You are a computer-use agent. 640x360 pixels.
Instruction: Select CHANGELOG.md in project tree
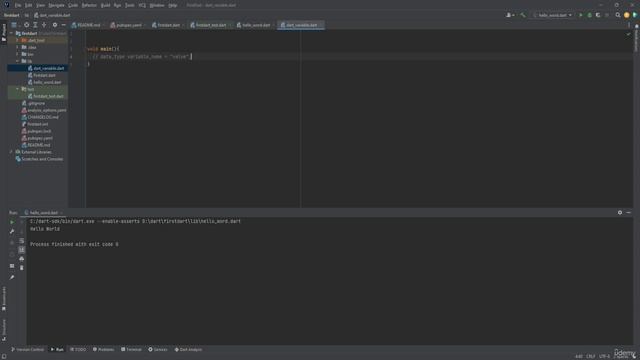point(40,117)
